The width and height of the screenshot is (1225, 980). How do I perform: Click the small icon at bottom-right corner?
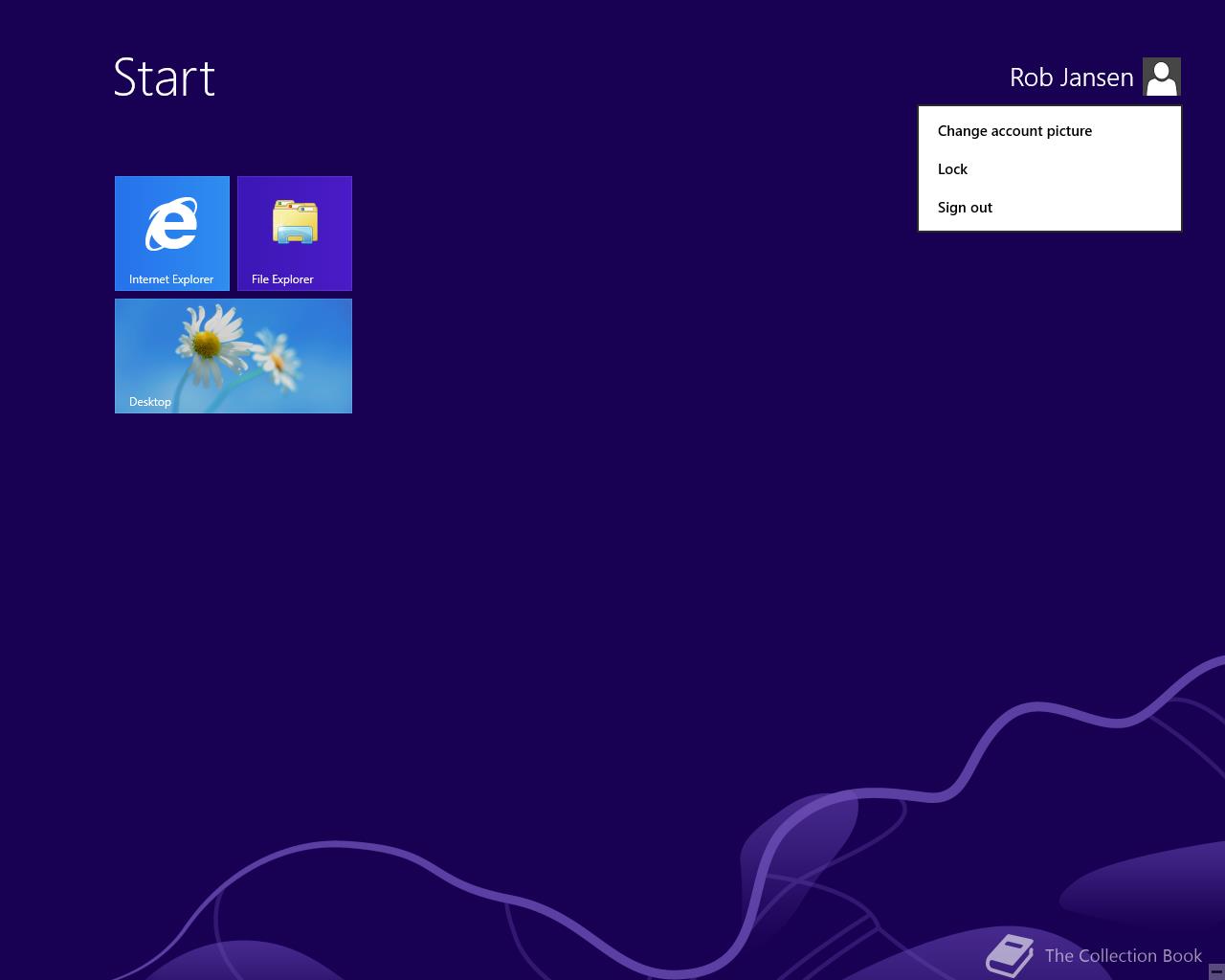click(x=1215, y=972)
